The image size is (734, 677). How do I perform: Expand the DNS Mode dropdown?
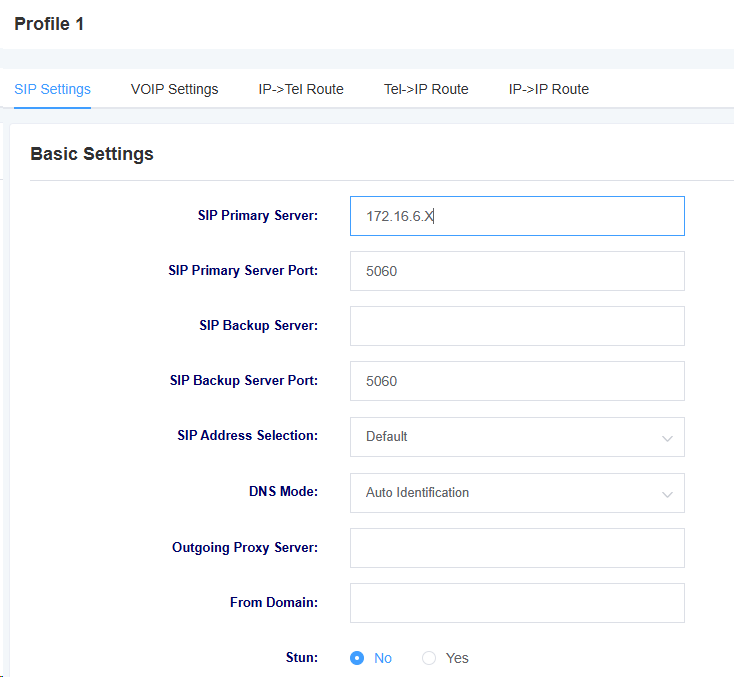[517, 493]
